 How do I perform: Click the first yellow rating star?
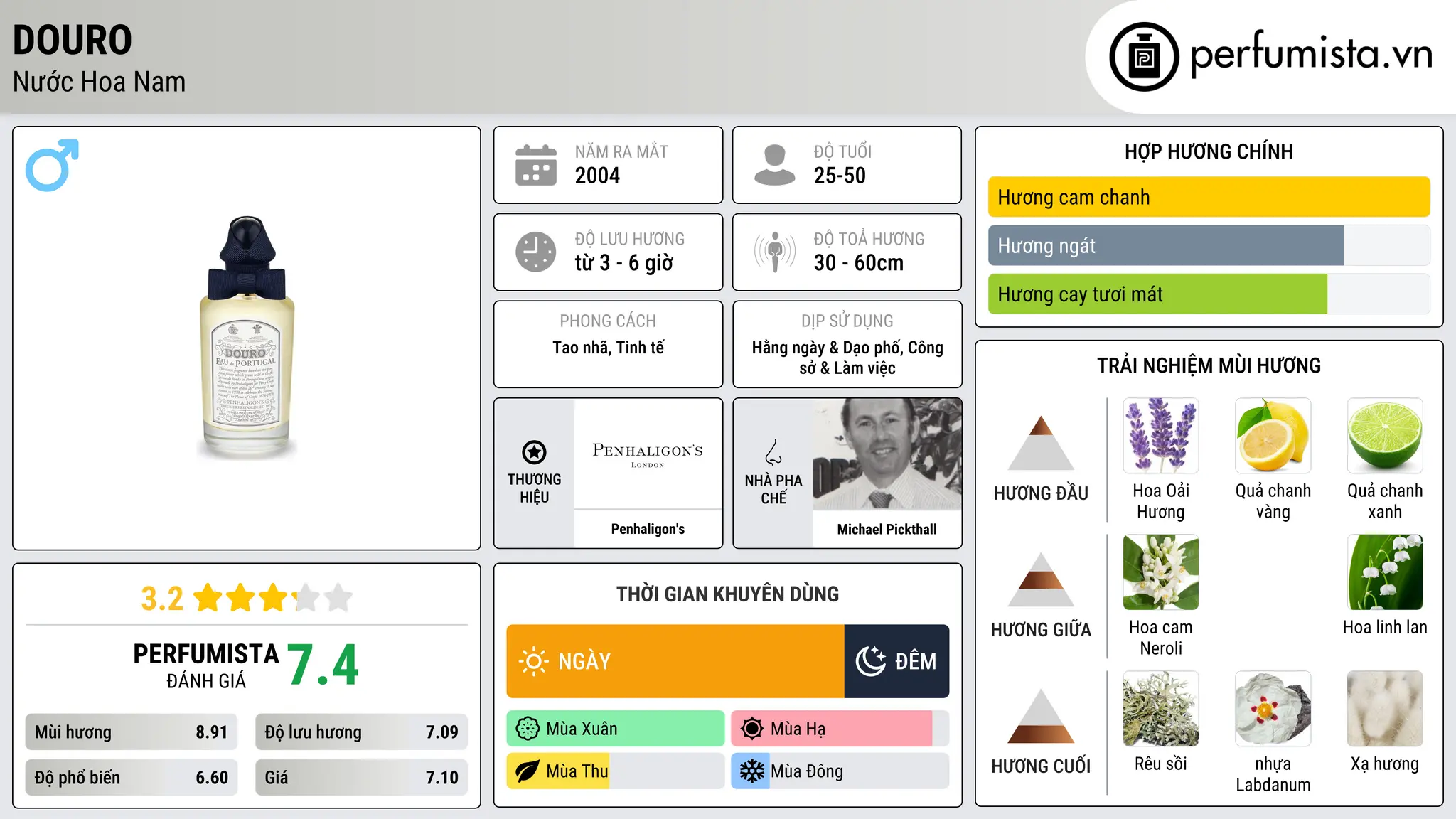(208, 598)
